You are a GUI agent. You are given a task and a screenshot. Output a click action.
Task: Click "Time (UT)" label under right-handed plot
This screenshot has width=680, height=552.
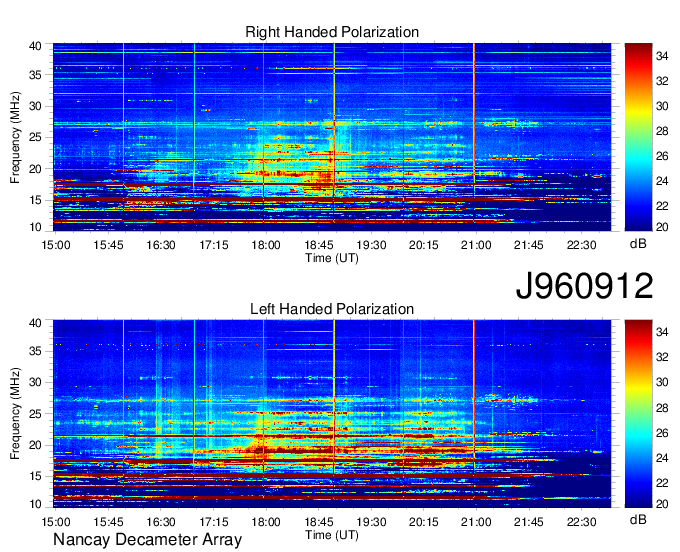[x=332, y=258]
